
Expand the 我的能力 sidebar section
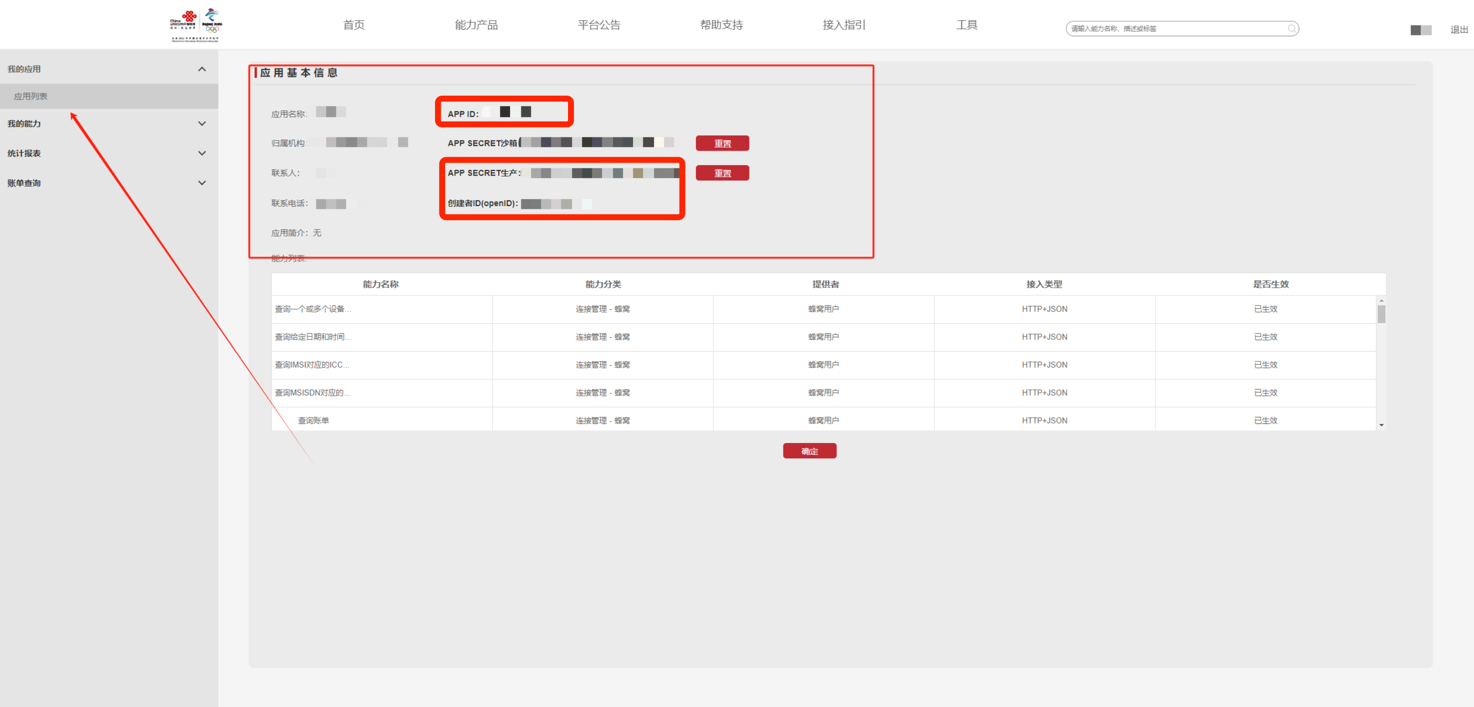tap(202, 124)
